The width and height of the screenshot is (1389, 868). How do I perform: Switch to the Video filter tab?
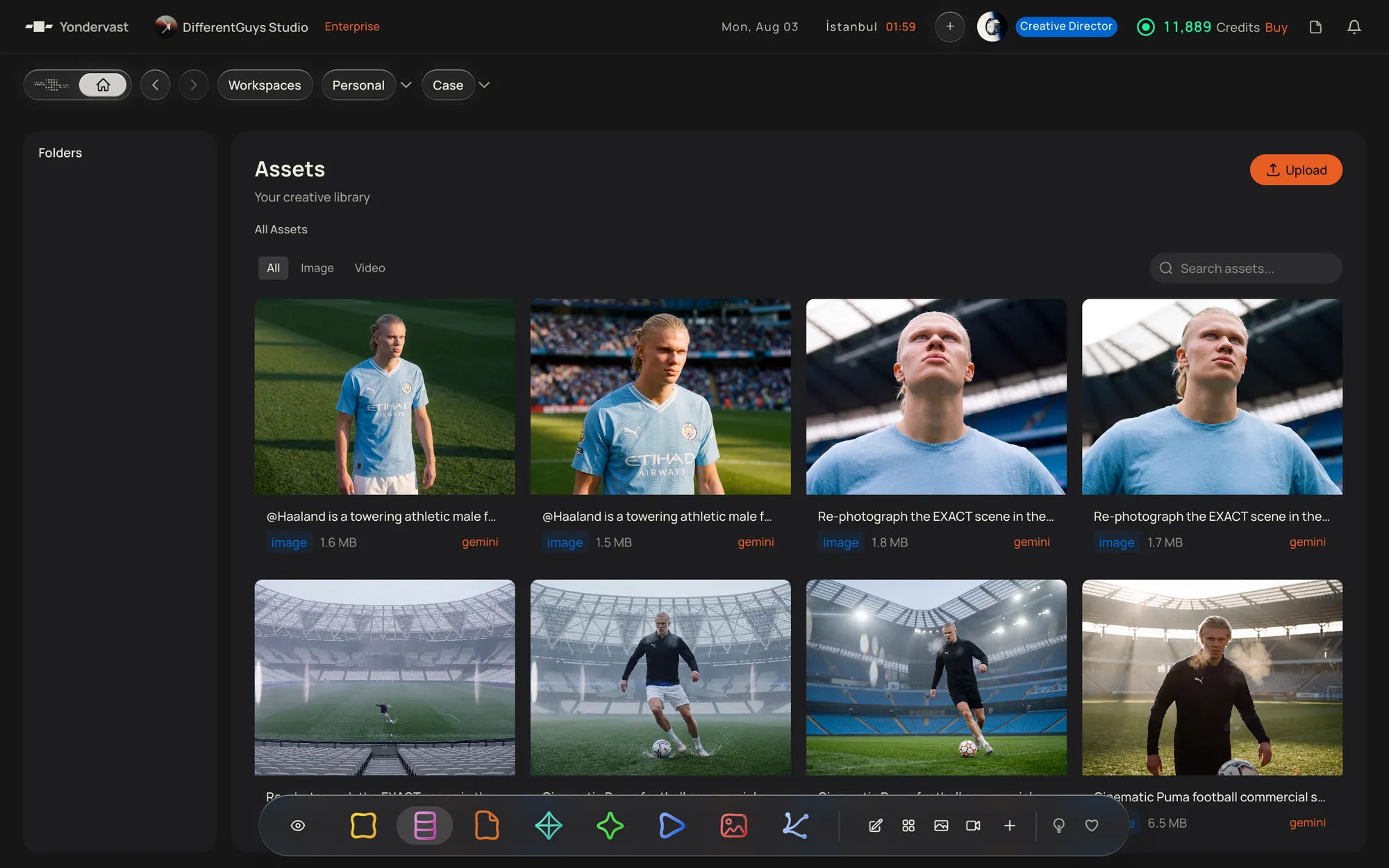(369, 268)
